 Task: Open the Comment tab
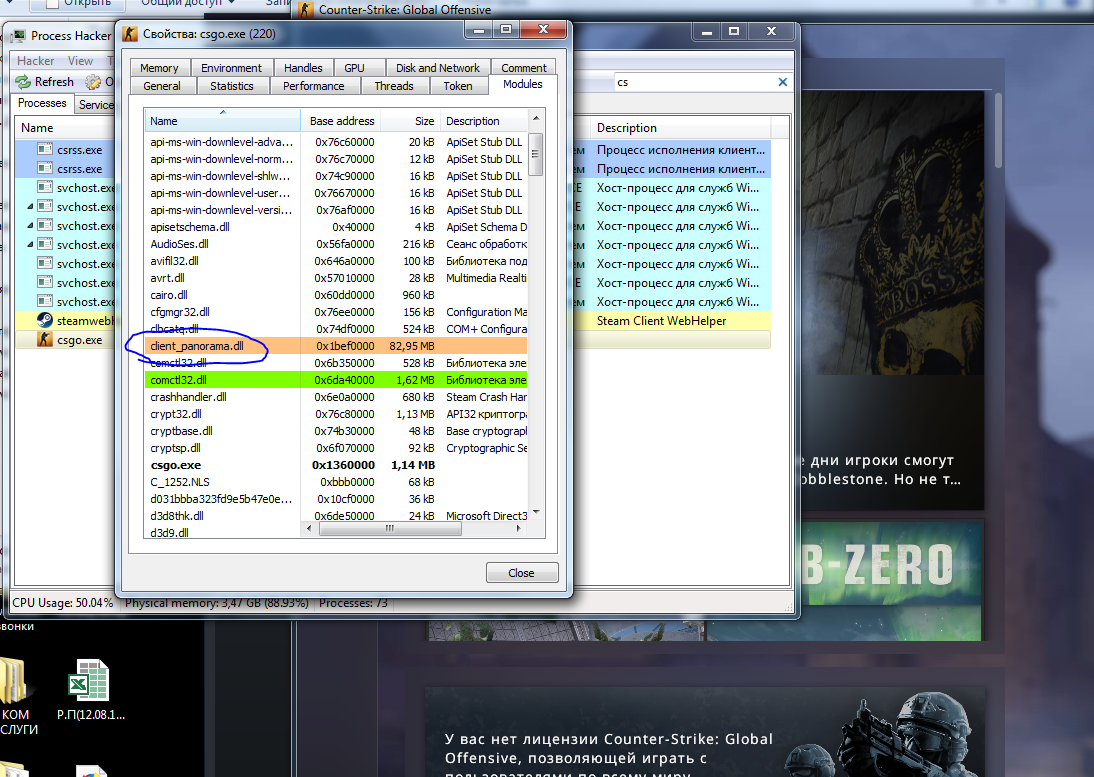click(523, 68)
